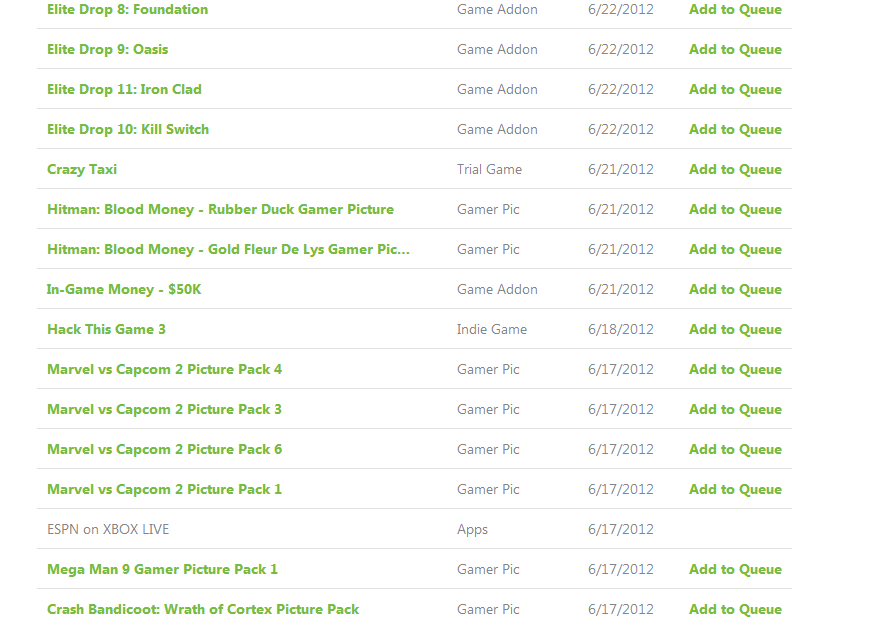This screenshot has height=623, width=879.
Task: Add Marvel vs Capcom 2 Pack 3 to queue
Action: (x=735, y=409)
